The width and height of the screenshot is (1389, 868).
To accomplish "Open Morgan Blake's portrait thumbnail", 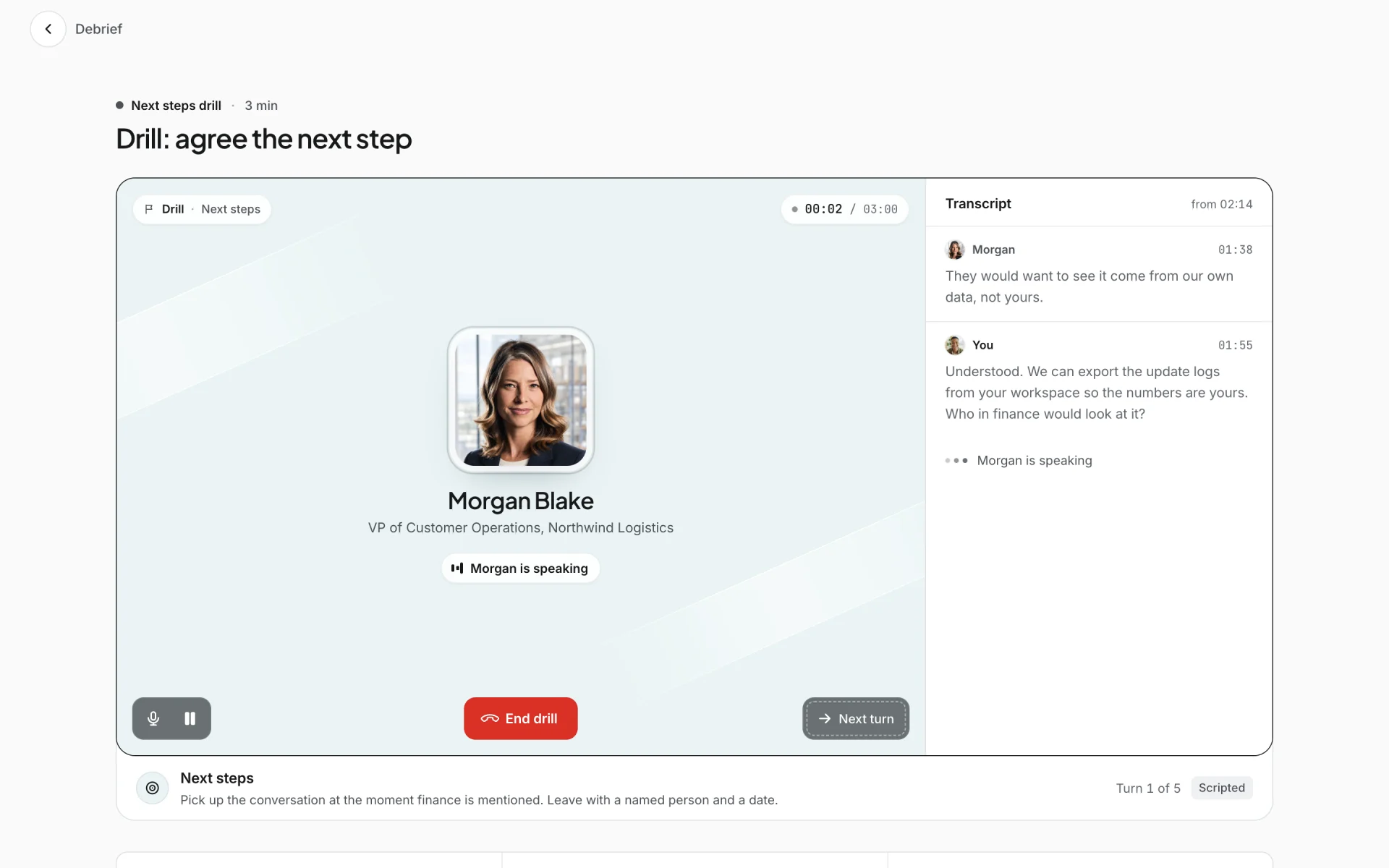I will pos(521,400).
